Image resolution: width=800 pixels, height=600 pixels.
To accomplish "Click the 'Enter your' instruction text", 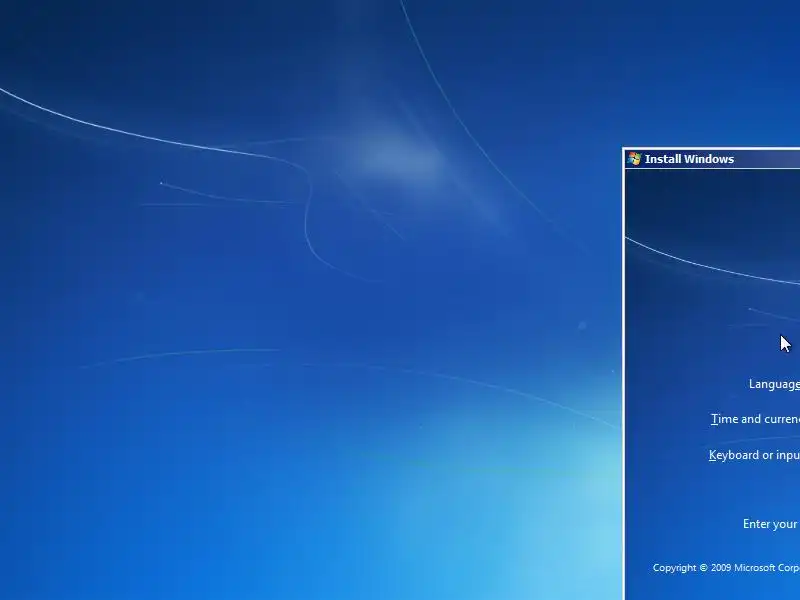I will [x=770, y=524].
